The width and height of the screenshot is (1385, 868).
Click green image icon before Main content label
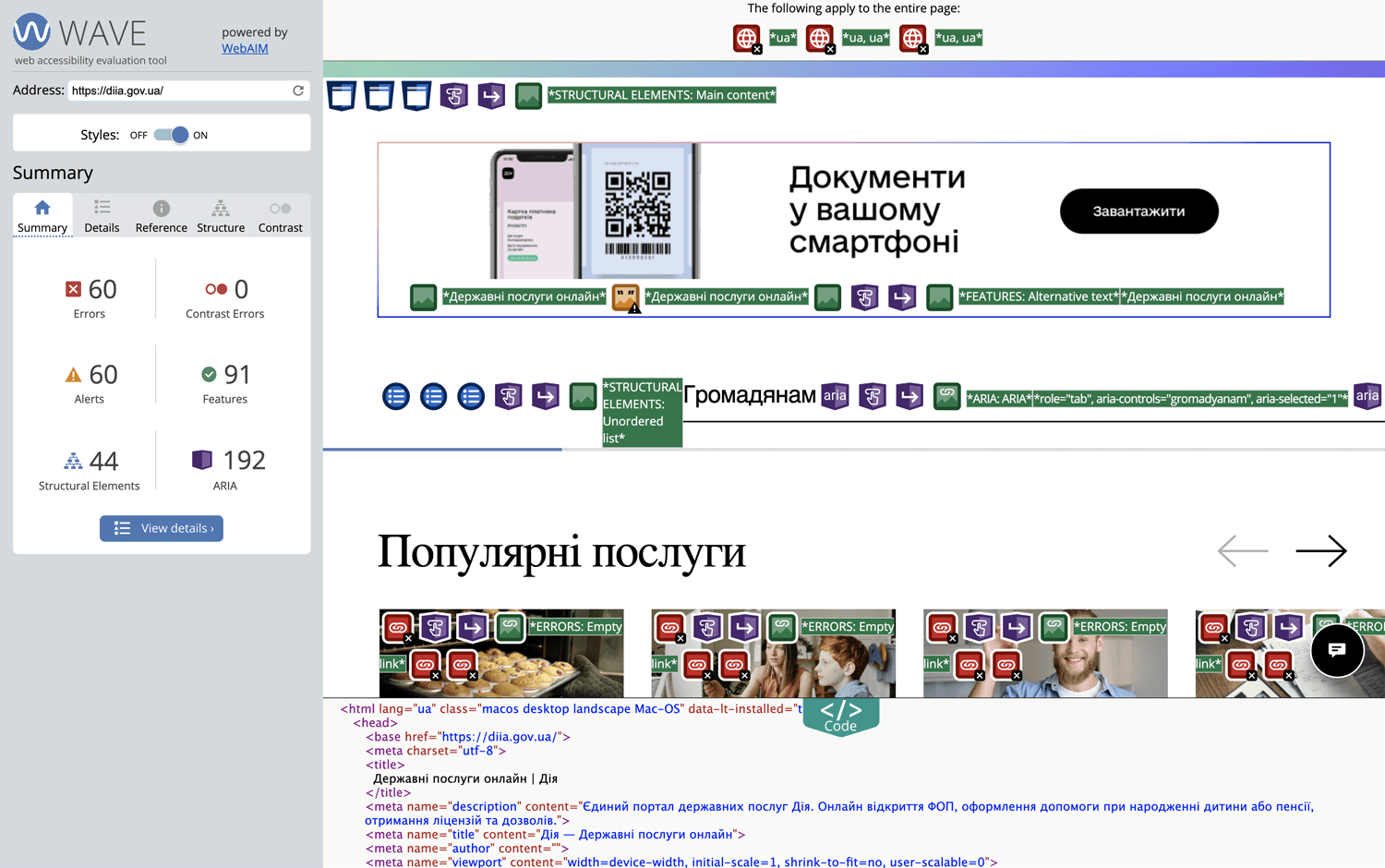pyautogui.click(x=528, y=96)
